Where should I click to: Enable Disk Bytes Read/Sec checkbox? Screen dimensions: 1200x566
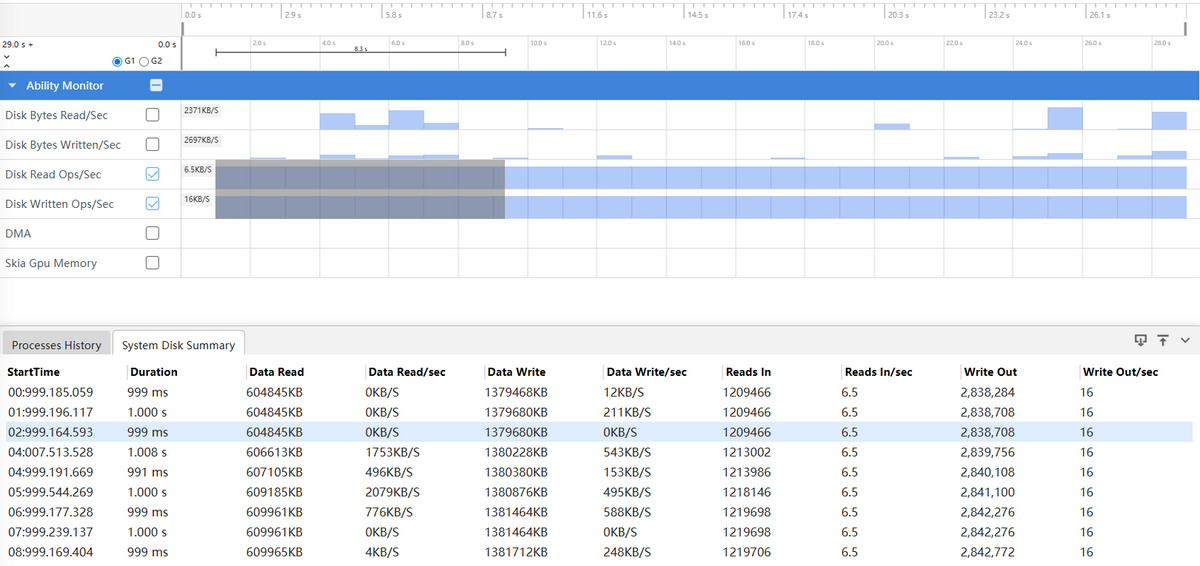pos(152,115)
